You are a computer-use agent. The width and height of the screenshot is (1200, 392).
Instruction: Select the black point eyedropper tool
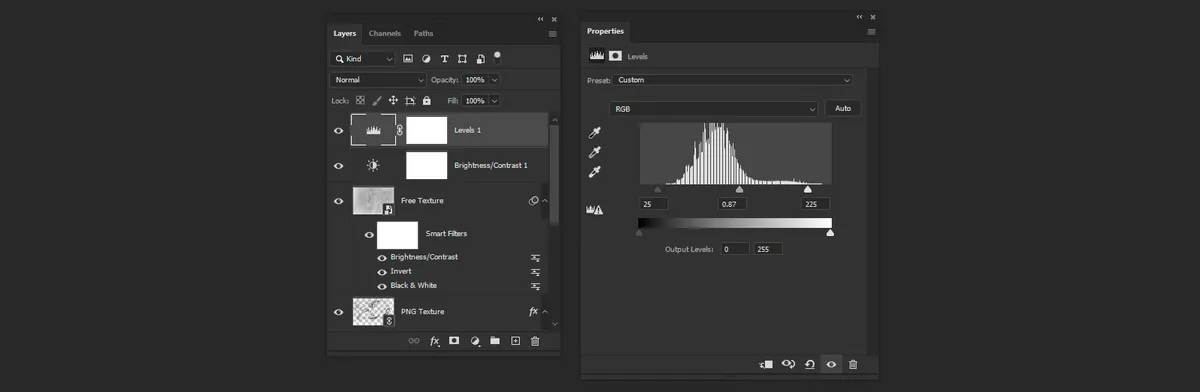595,133
